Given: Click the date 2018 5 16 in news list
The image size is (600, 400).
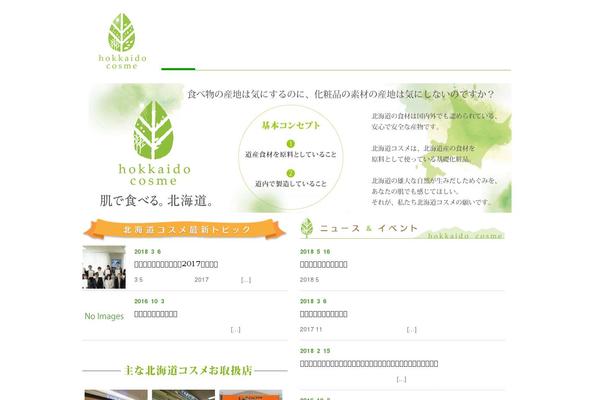Looking at the screenshot, I should click(x=315, y=251).
